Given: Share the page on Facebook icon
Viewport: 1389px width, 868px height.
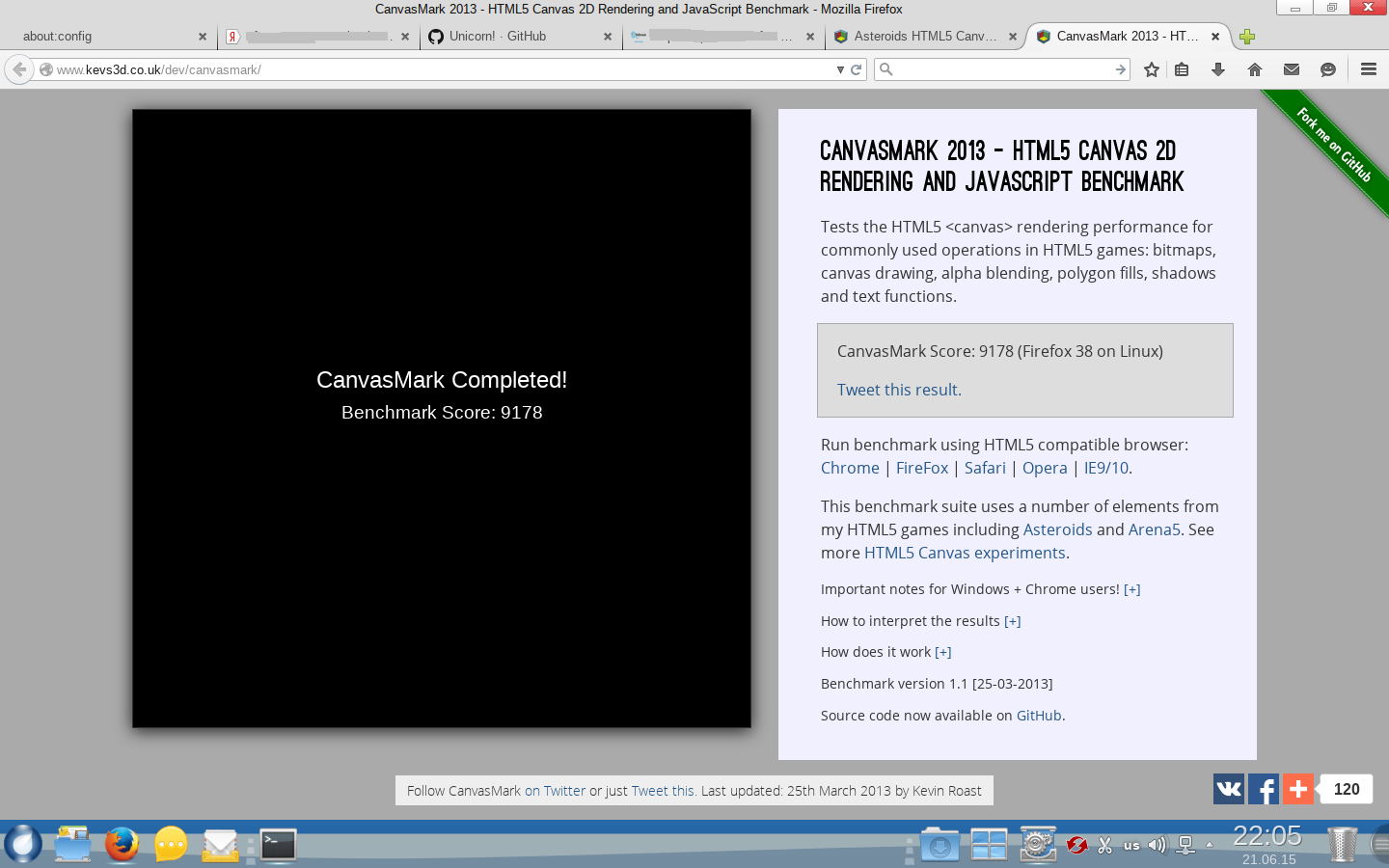Looking at the screenshot, I should pos(1264,789).
